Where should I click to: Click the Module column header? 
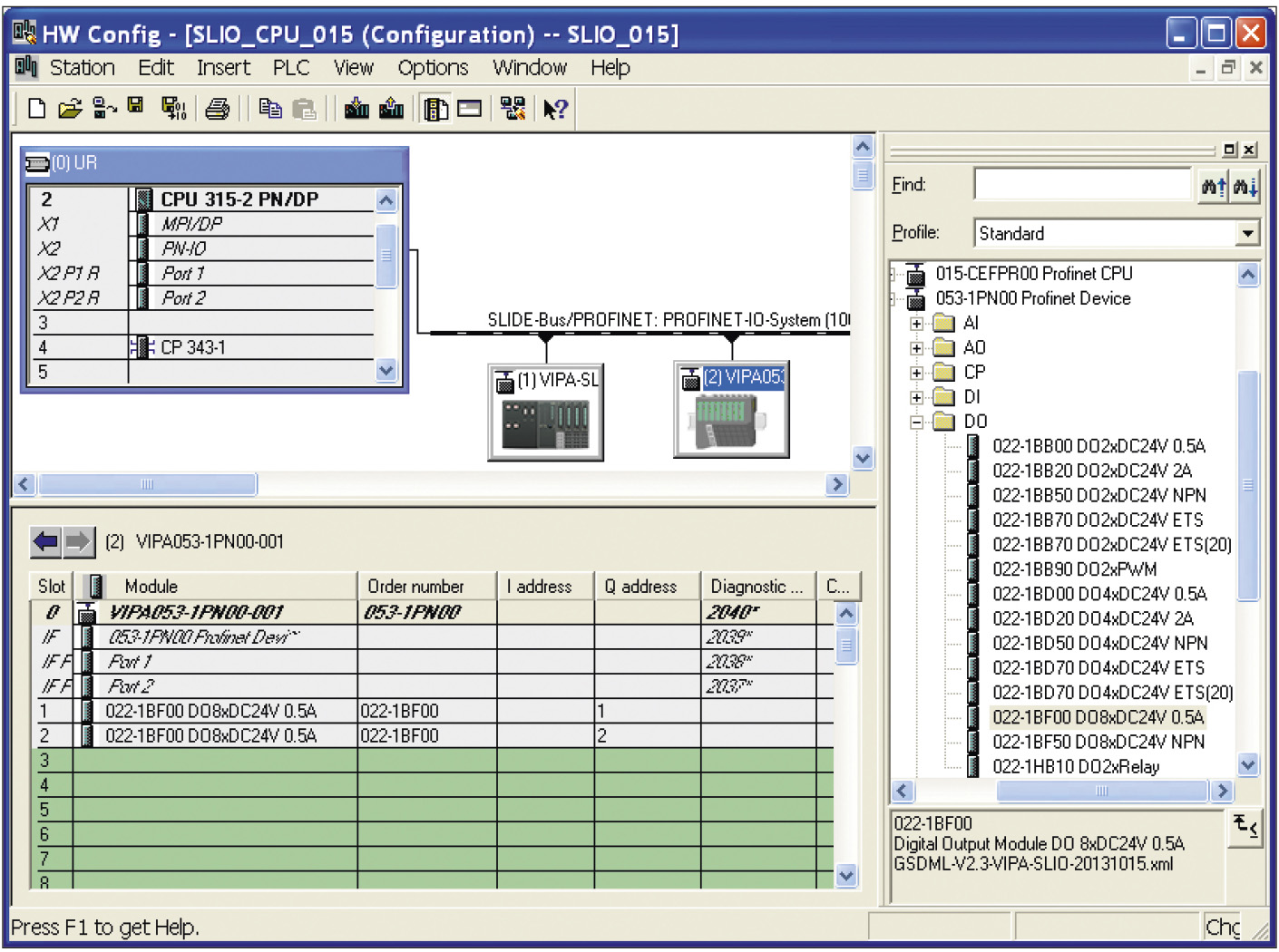[216, 587]
